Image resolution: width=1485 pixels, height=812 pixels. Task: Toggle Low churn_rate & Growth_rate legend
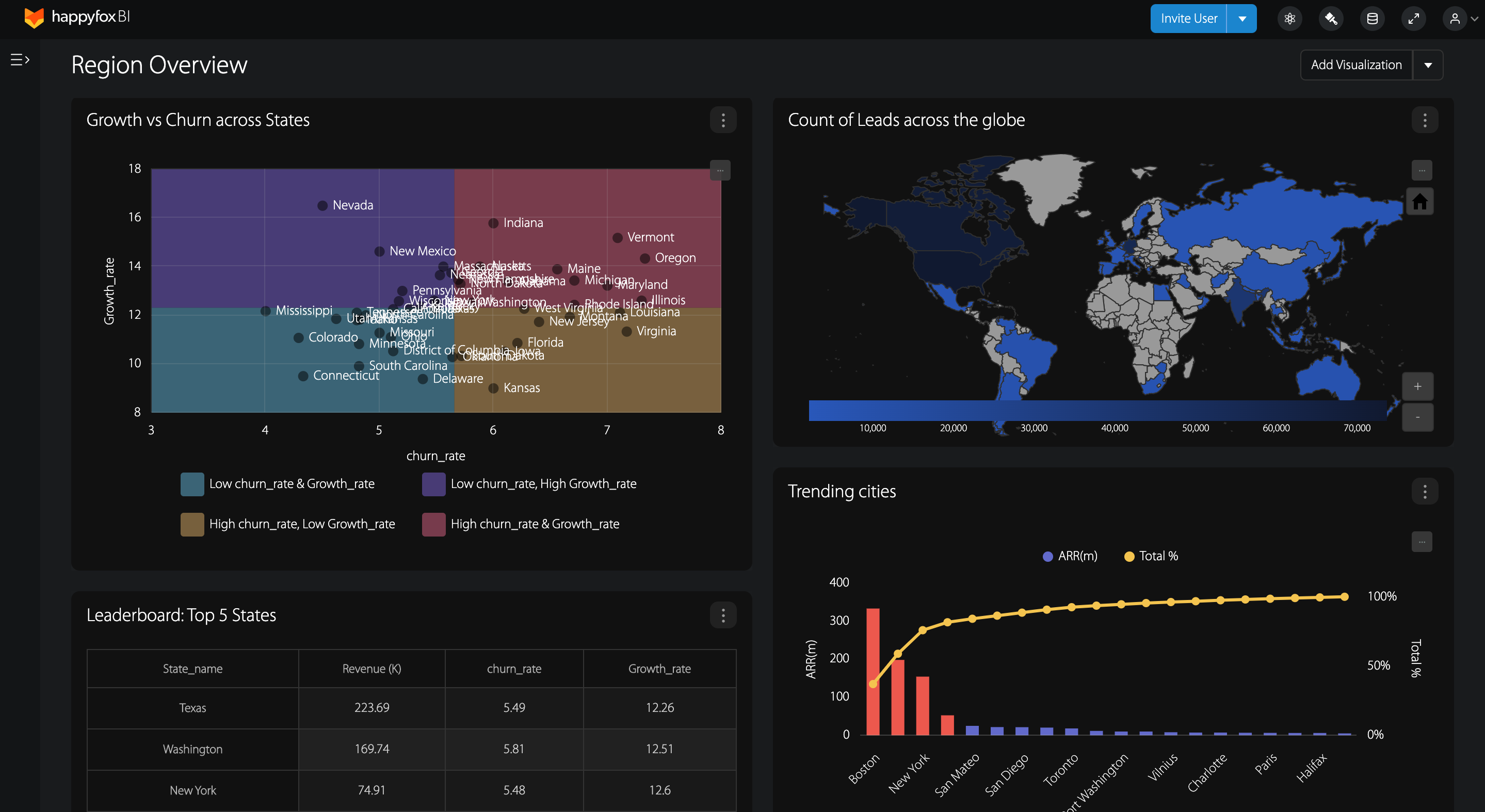(277, 484)
